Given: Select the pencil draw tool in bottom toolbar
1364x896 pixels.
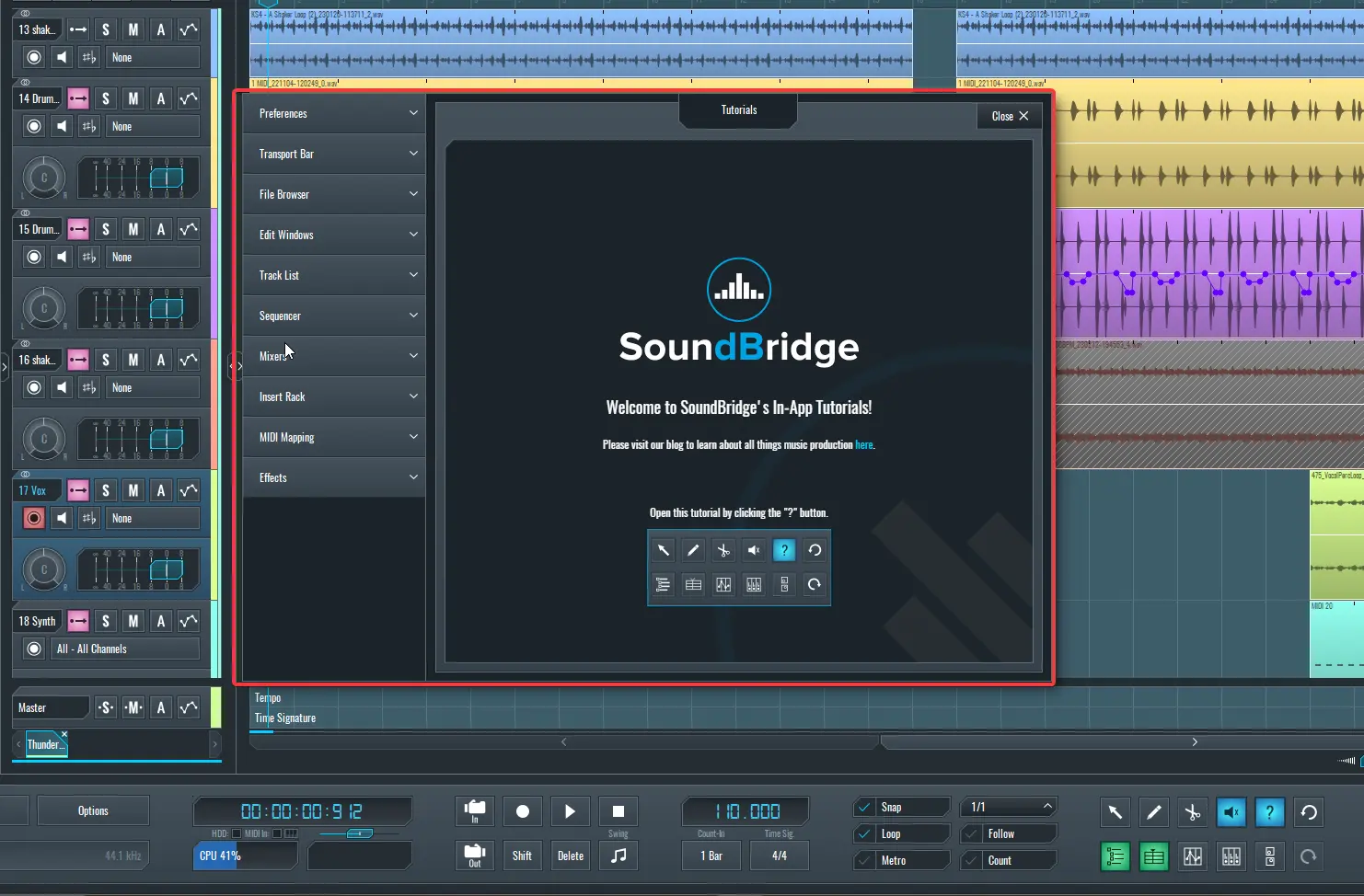Looking at the screenshot, I should coord(1154,812).
